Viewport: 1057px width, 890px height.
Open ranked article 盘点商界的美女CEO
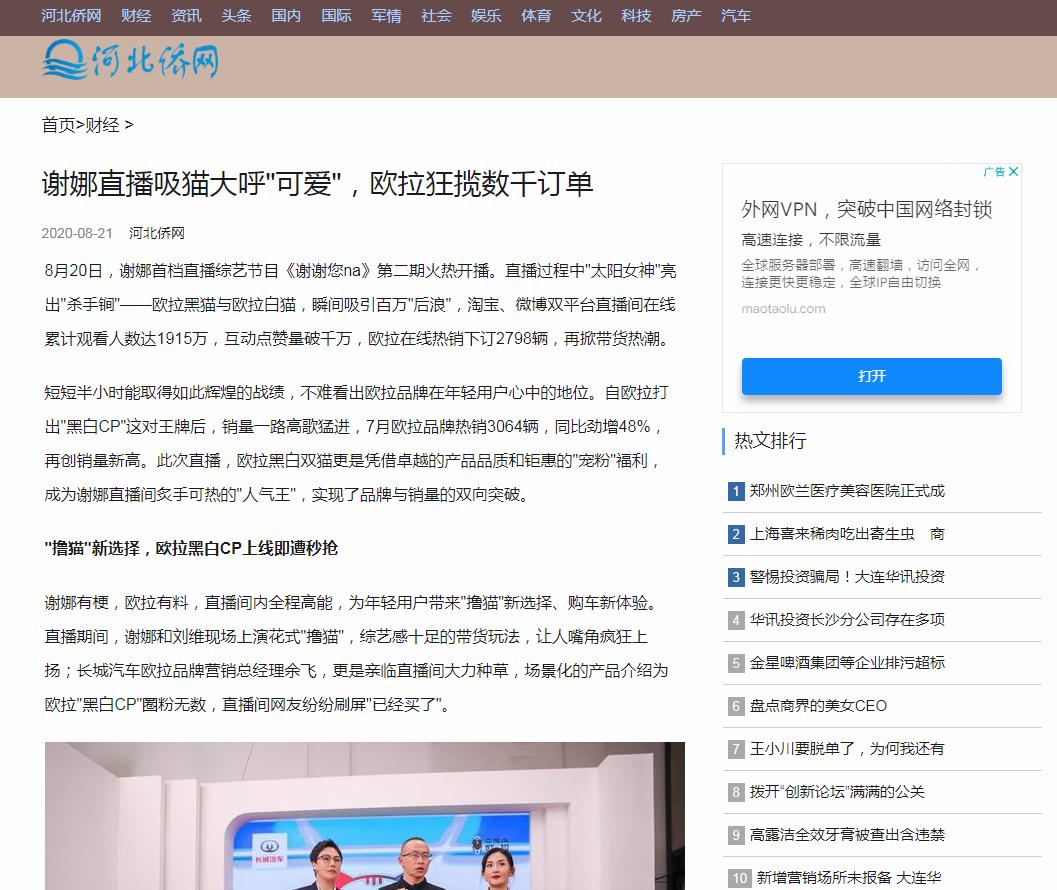pyautogui.click(x=818, y=706)
